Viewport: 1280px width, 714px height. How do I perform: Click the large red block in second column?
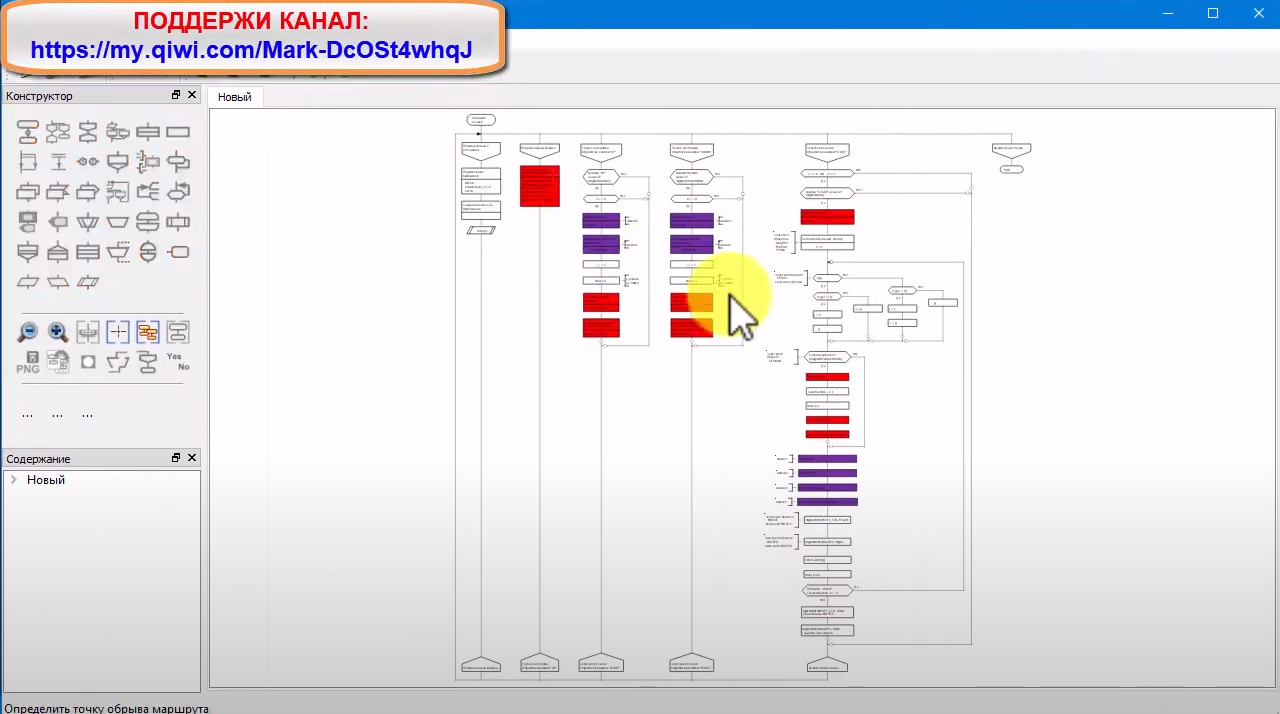(x=539, y=186)
